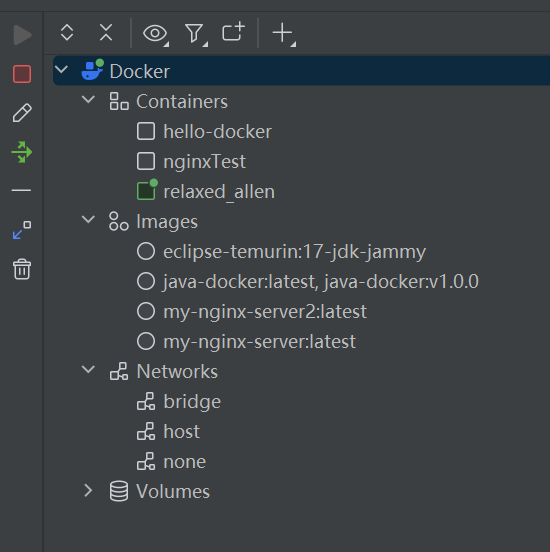Click the Expand All toolbar icon

(67, 33)
